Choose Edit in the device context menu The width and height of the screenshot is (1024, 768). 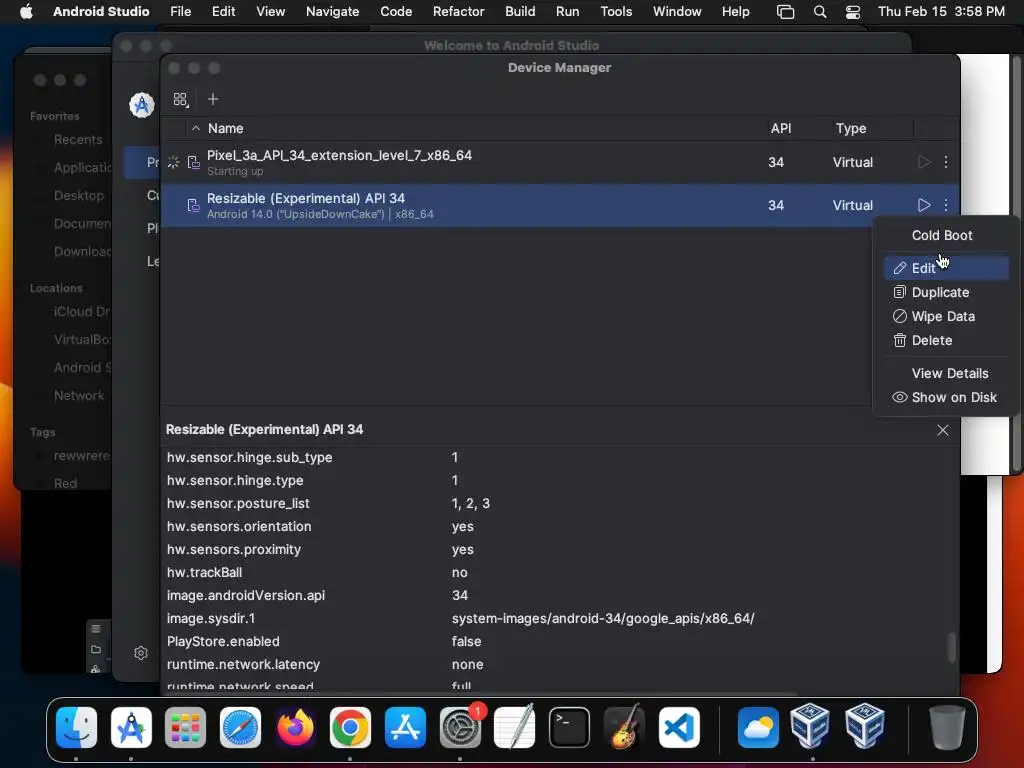[946, 268]
